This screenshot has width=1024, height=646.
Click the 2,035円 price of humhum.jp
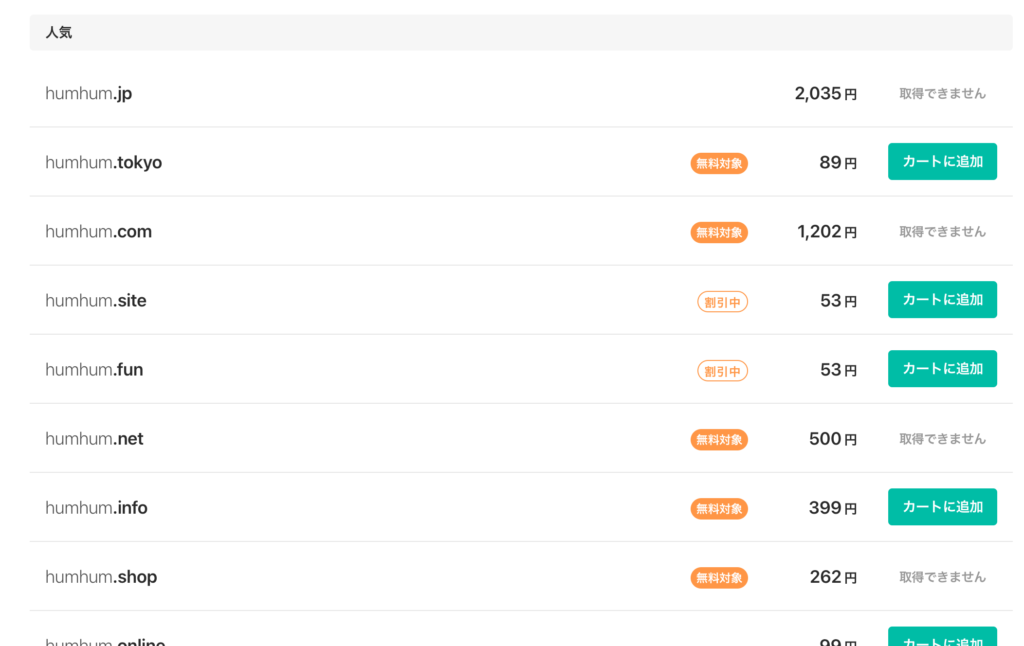point(825,94)
